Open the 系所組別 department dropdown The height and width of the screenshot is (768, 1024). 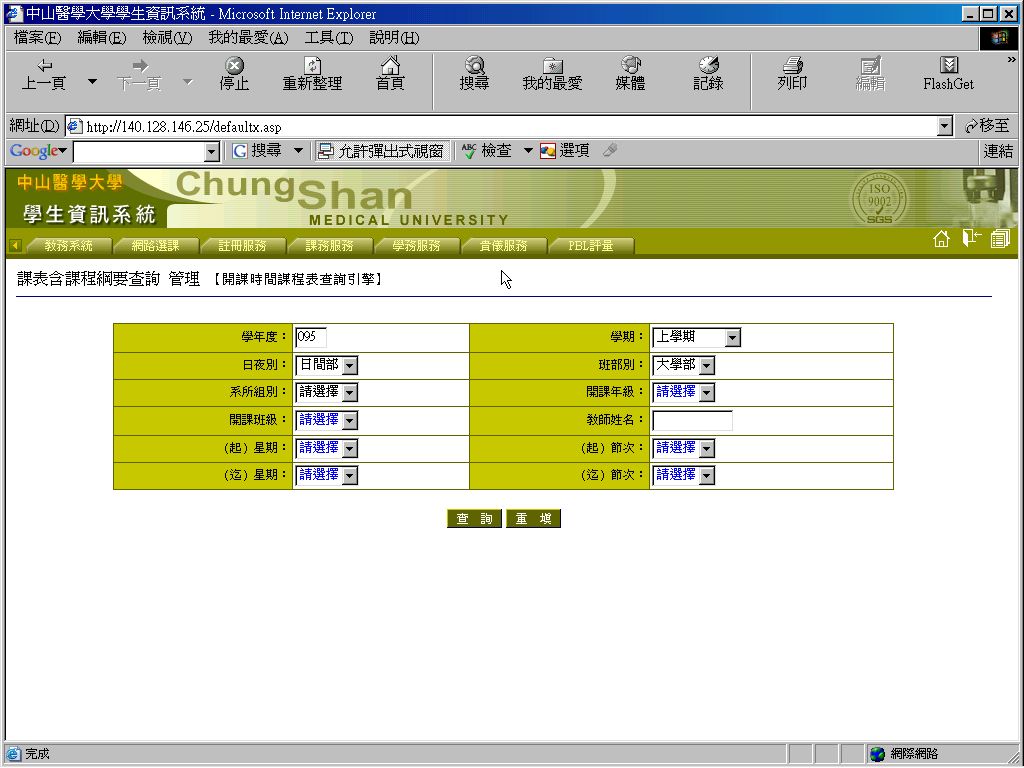coord(349,393)
